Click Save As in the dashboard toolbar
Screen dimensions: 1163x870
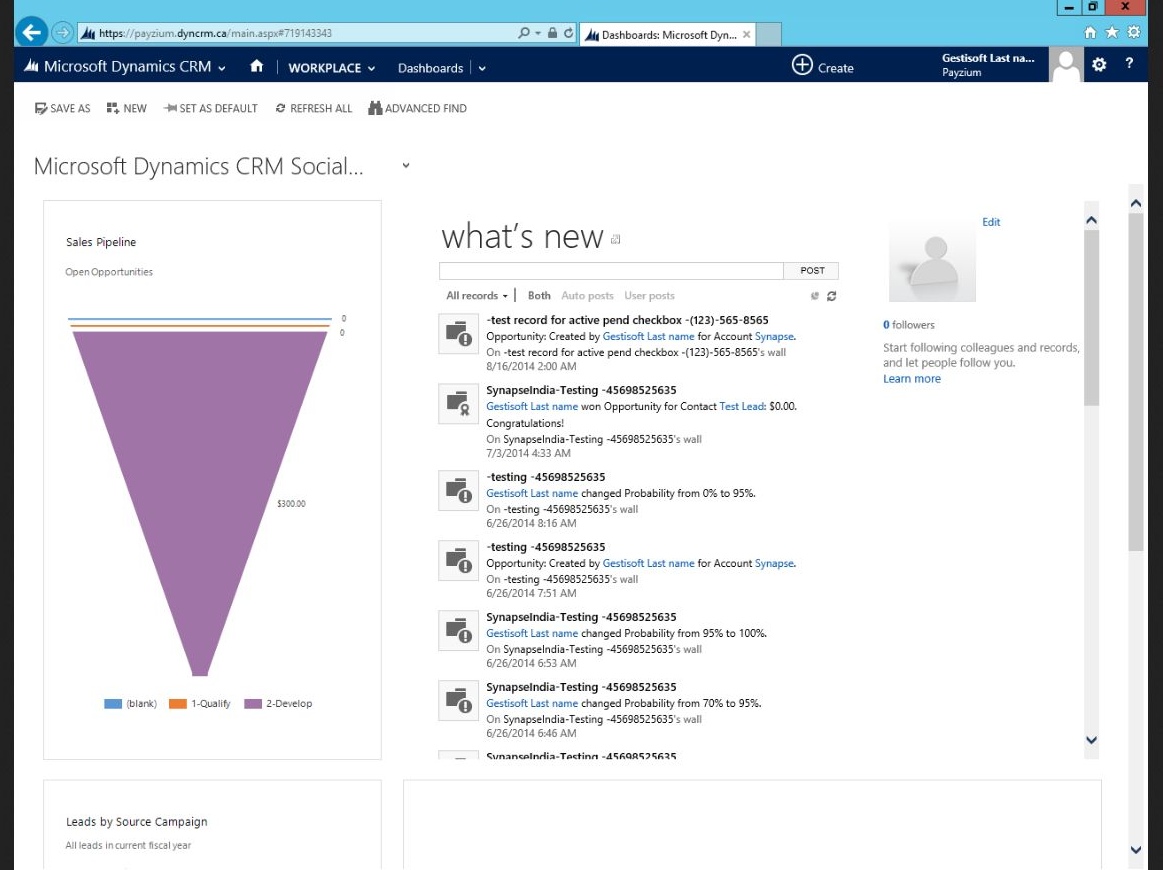(41, 108)
